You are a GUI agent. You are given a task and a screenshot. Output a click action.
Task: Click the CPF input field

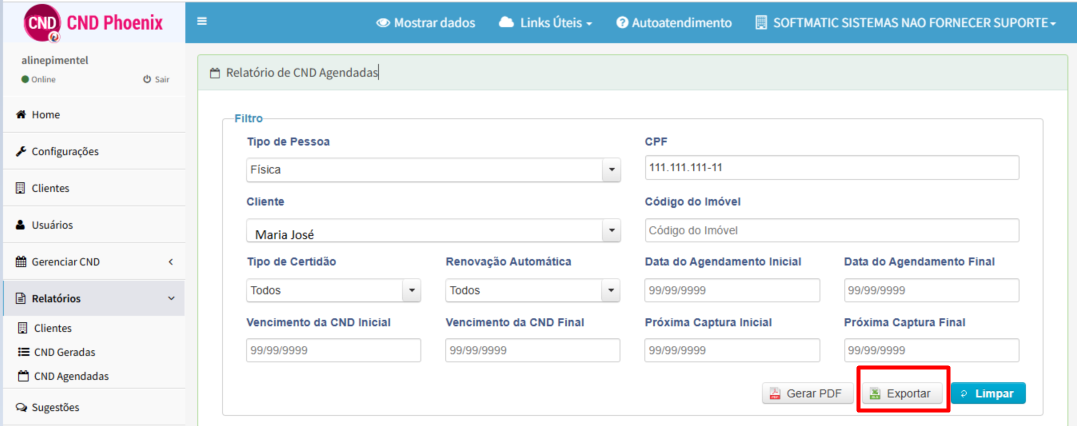[x=831, y=168]
